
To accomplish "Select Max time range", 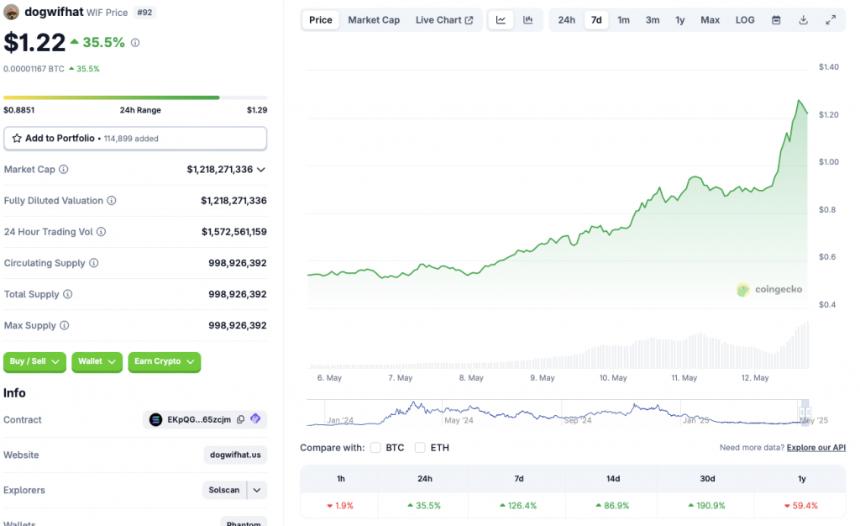I will (x=710, y=20).
